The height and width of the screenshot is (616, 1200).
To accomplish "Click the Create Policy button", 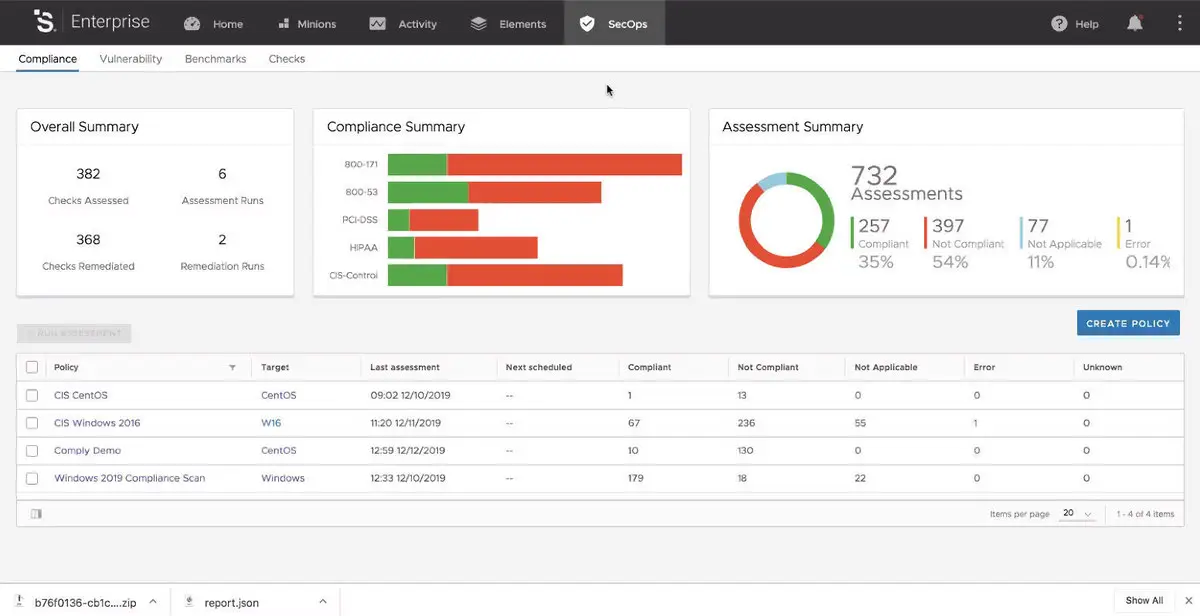I will click(1128, 323).
